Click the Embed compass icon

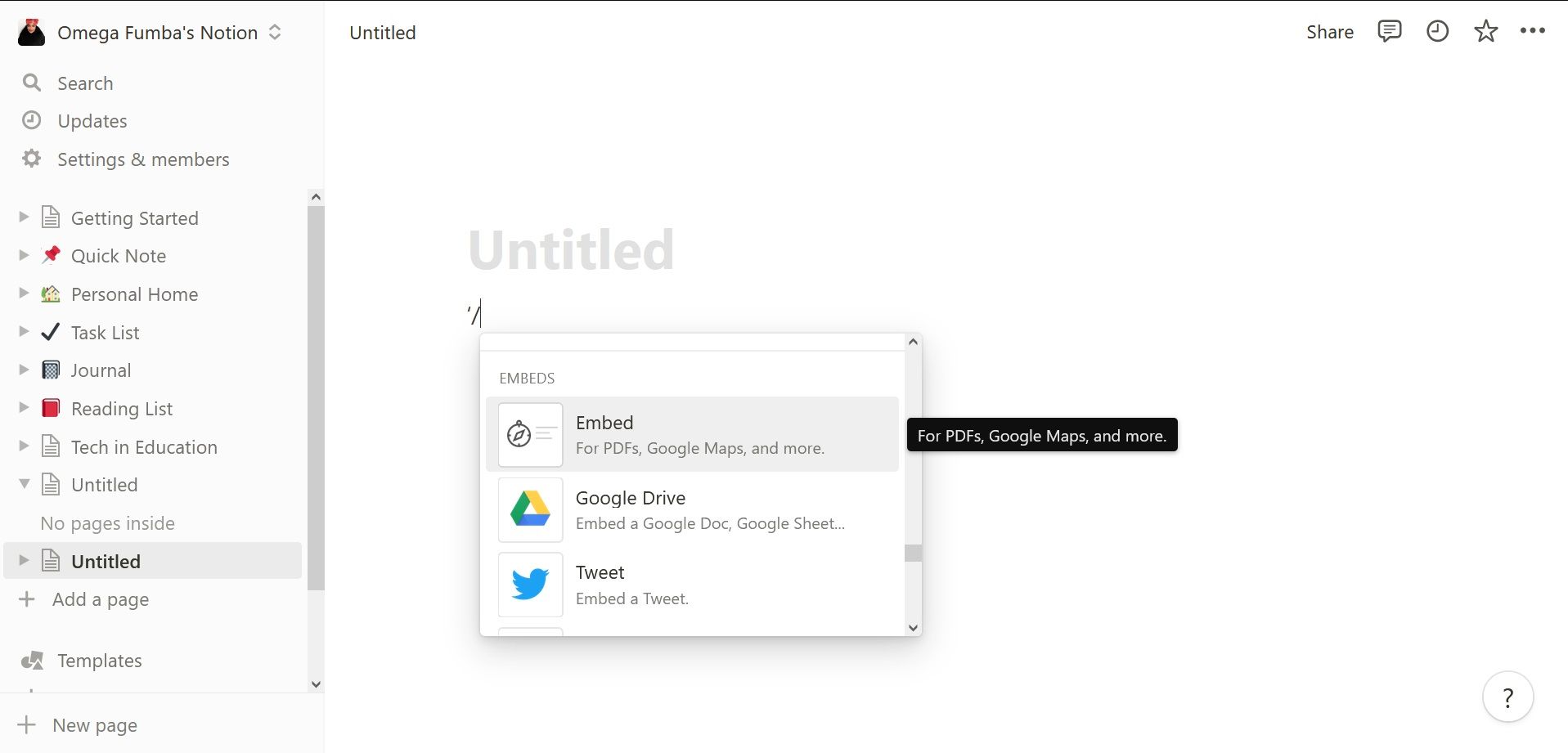pyautogui.click(x=530, y=434)
